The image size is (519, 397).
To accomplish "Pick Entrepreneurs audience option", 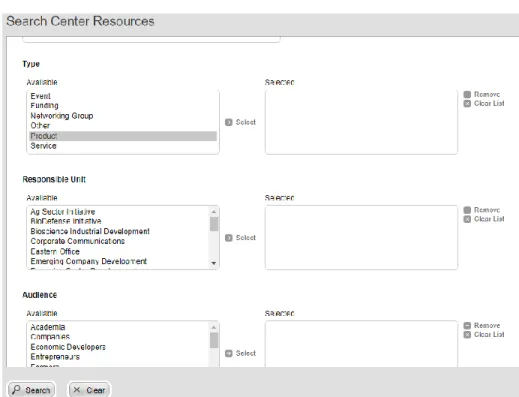I will coord(119,357).
